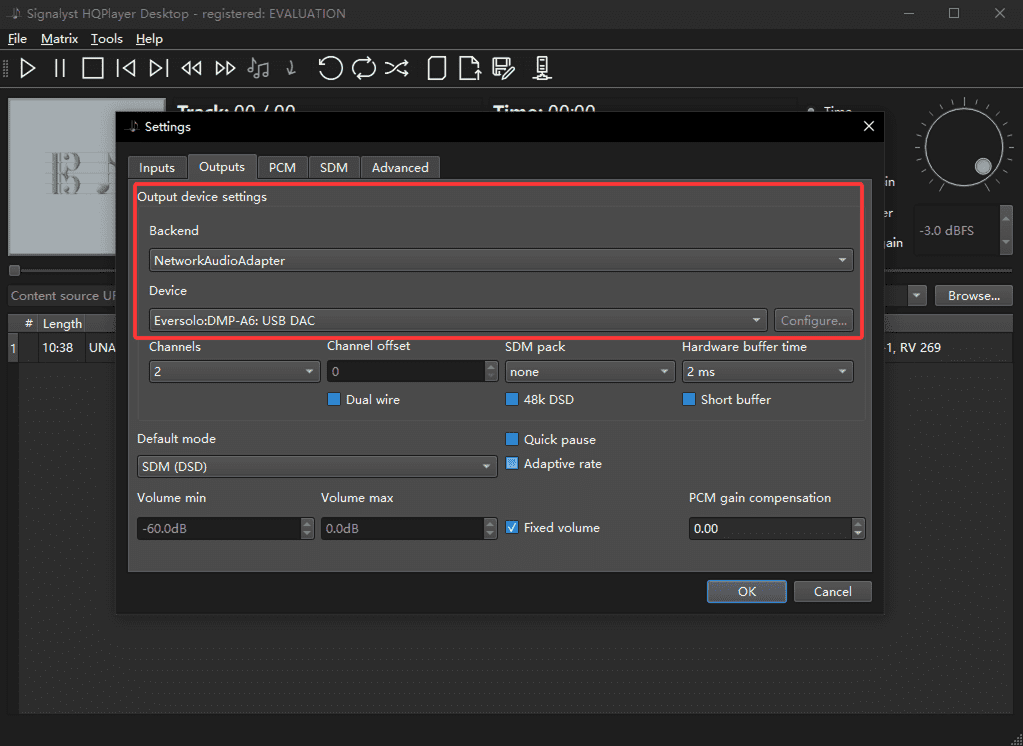
Task: Click OK to confirm settings
Action: coord(747,592)
